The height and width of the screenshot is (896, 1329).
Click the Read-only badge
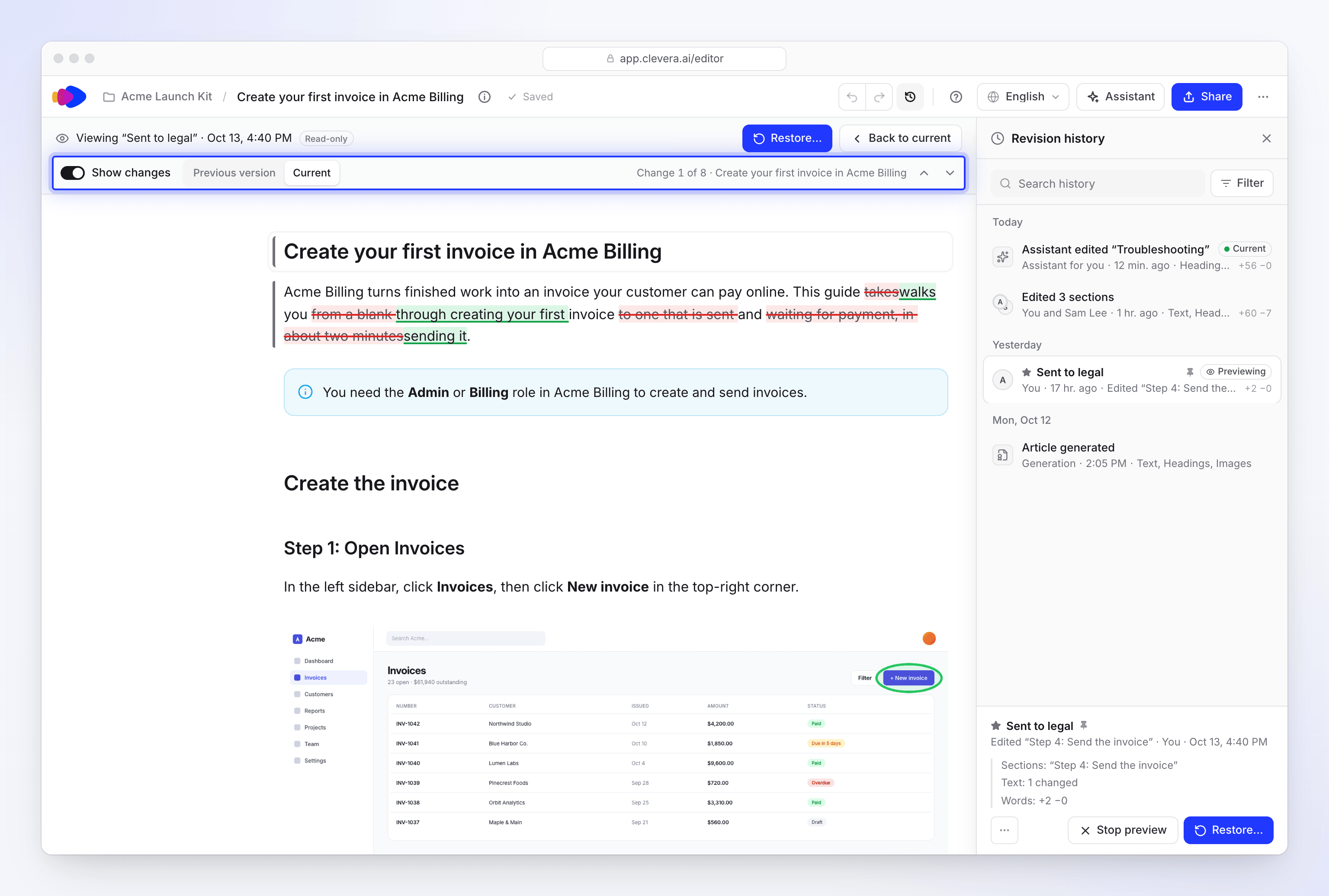click(x=326, y=138)
